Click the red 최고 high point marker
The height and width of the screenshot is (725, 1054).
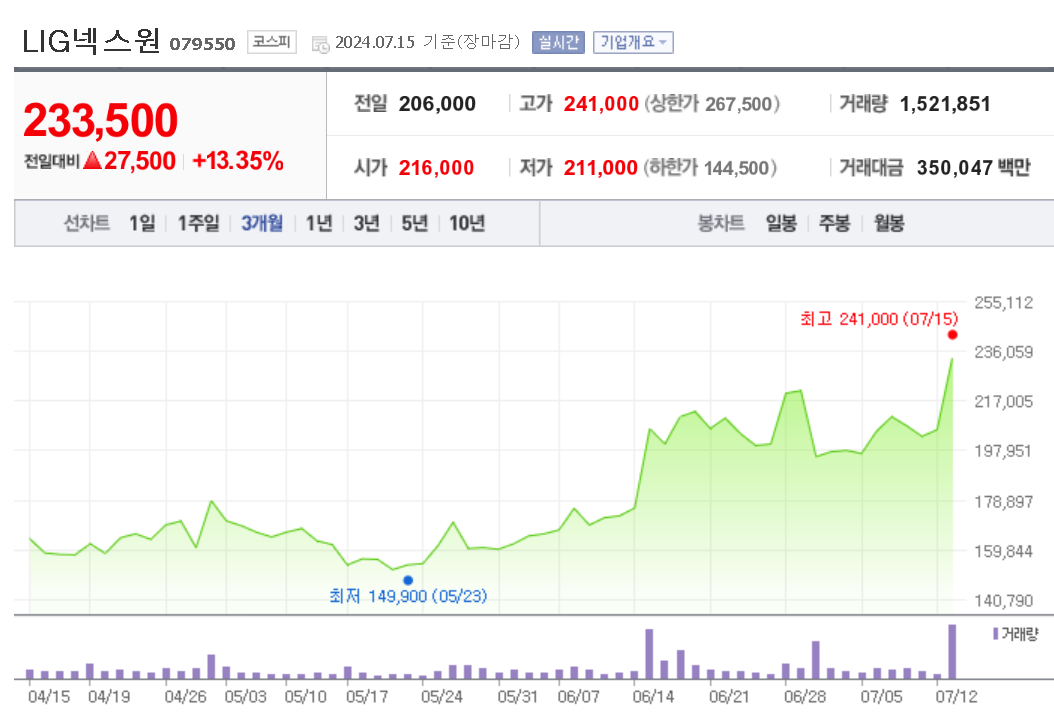(952, 335)
